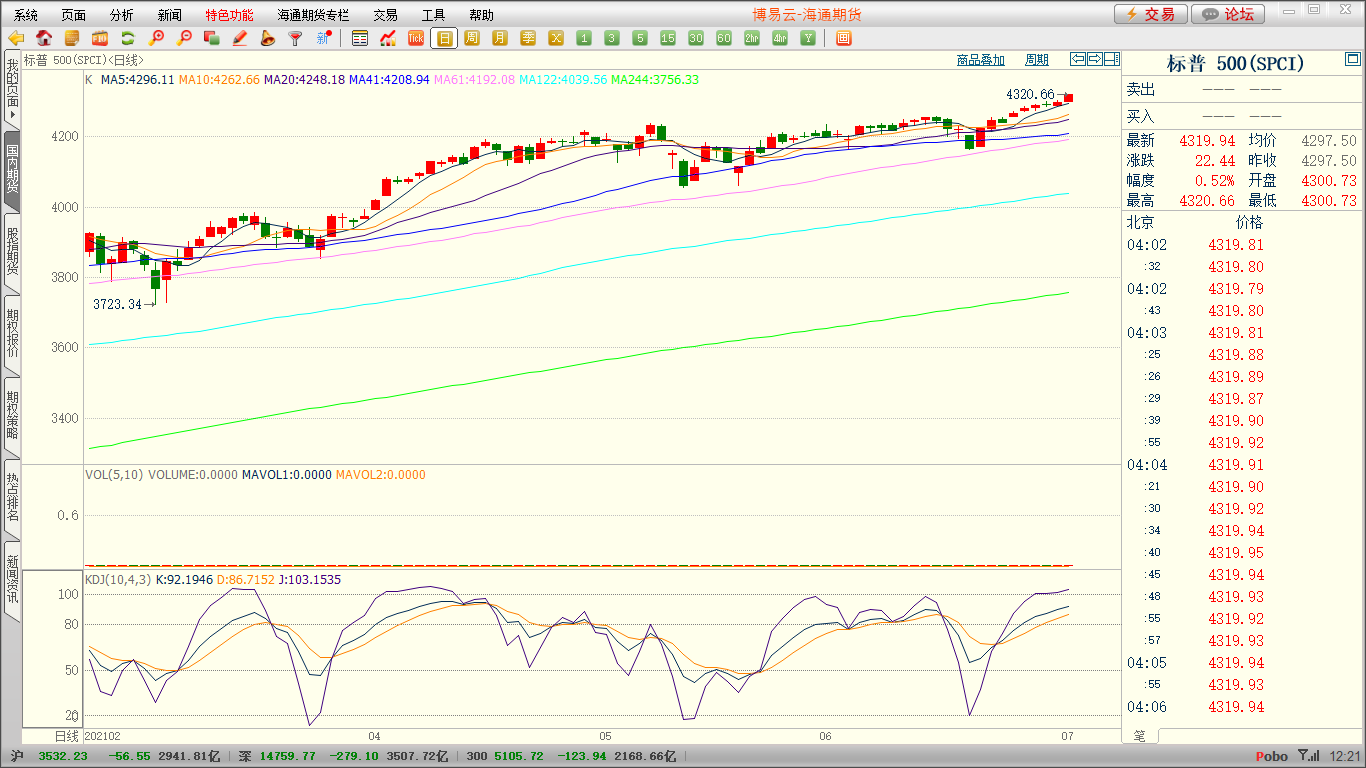Open the 帮助 menu
This screenshot has height=768, width=1366.
point(481,15)
